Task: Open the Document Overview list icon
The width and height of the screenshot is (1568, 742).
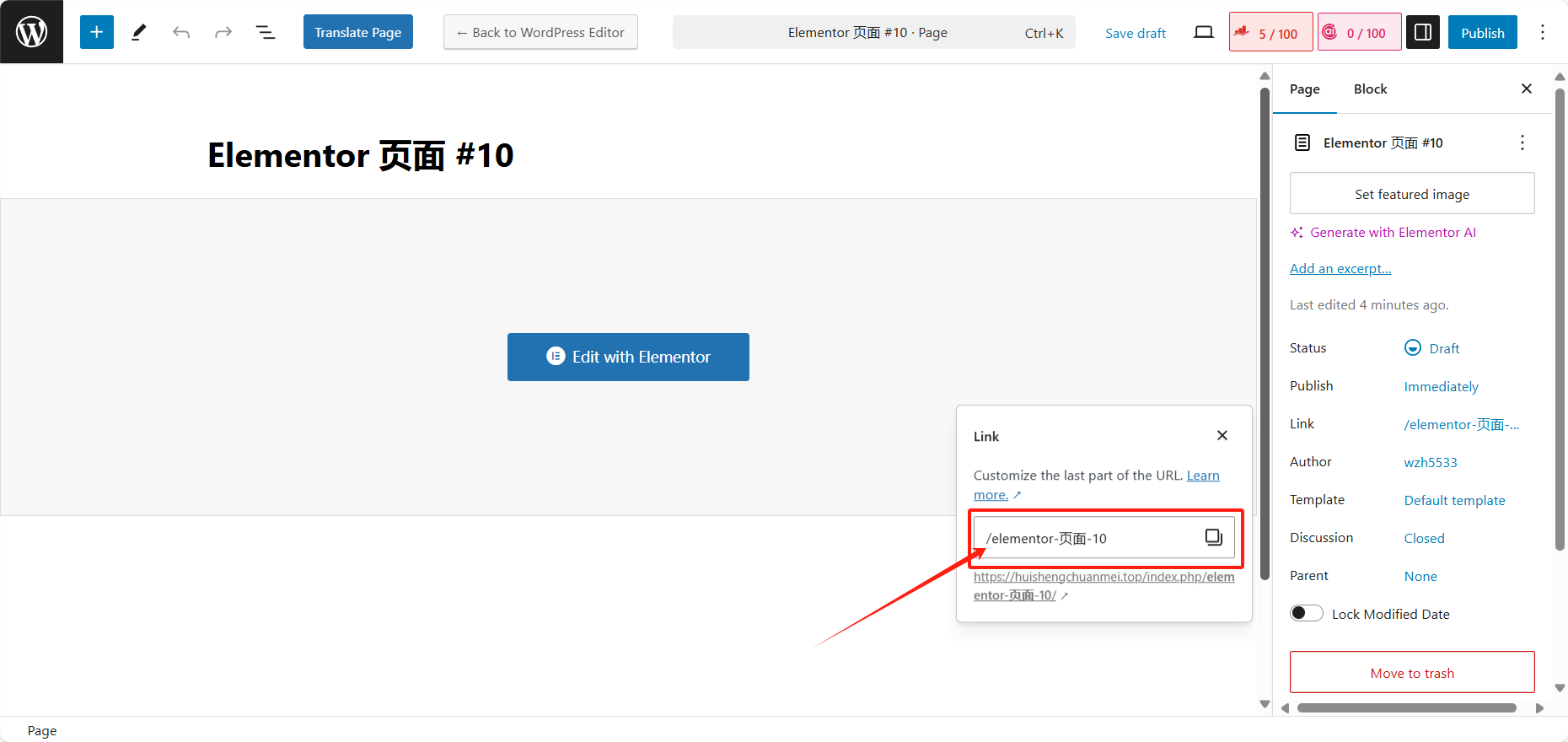Action: [x=266, y=32]
